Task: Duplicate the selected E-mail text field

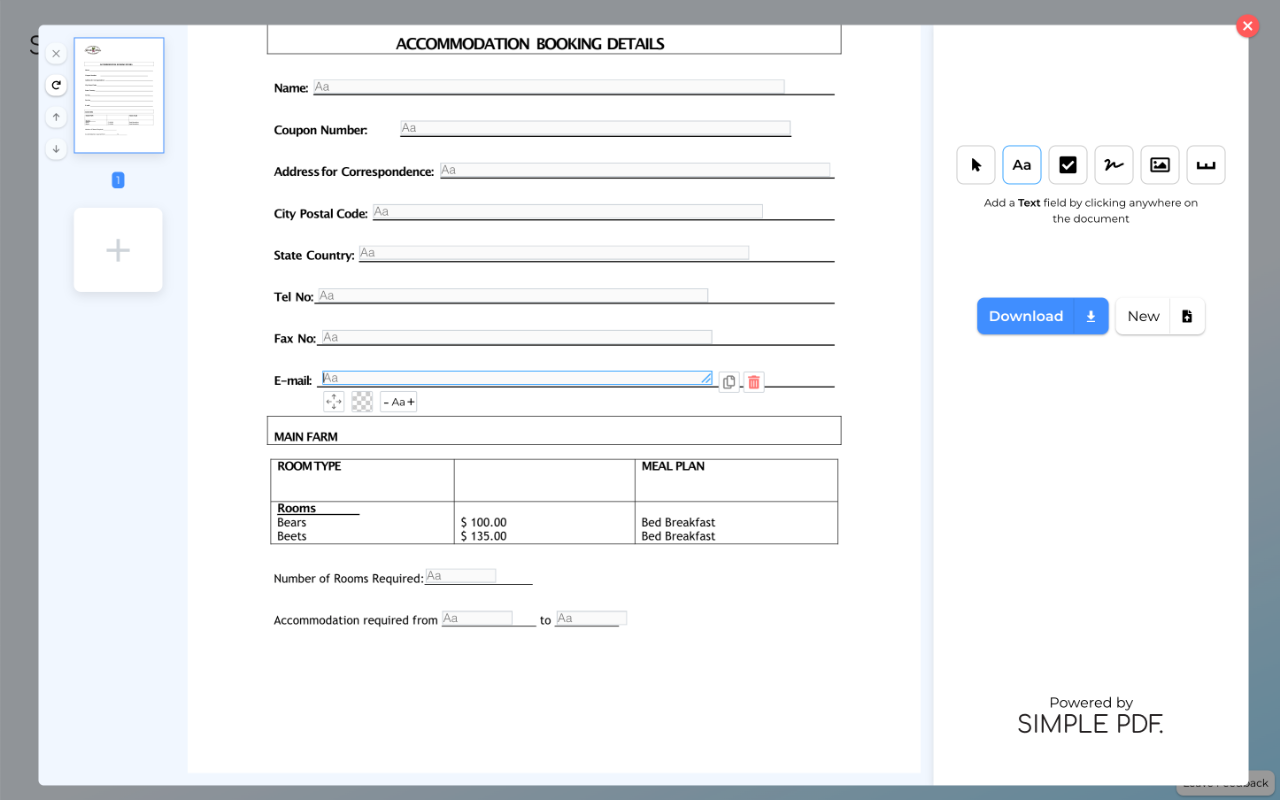Action: click(x=729, y=382)
